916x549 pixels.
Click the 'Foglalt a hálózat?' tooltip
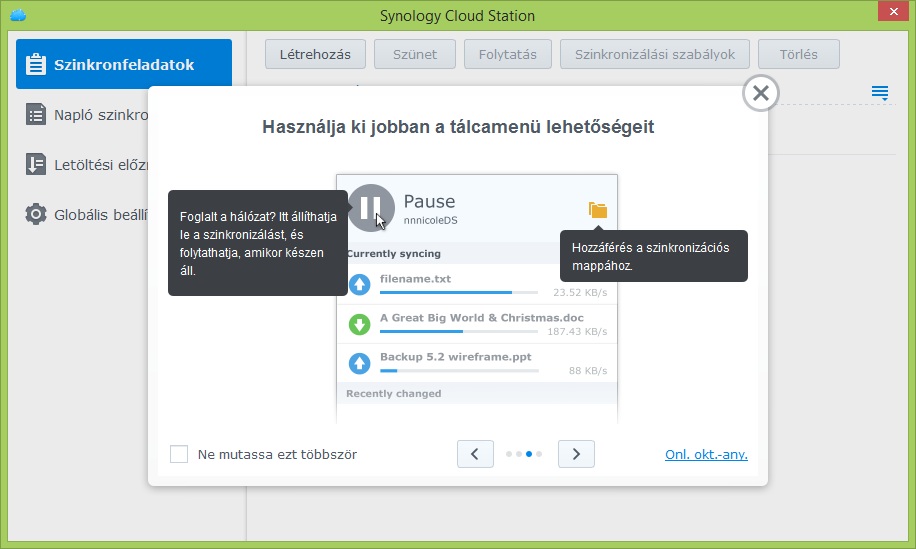point(258,243)
